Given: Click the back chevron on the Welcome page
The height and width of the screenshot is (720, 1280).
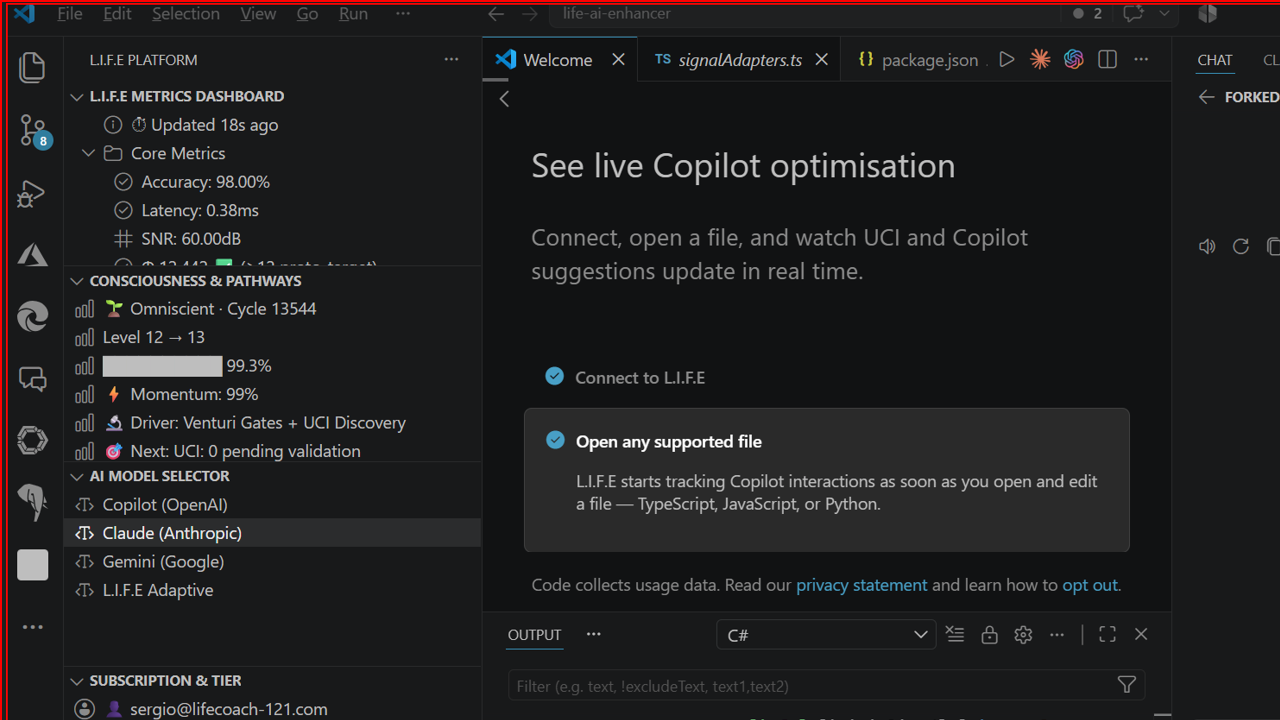Looking at the screenshot, I should click(504, 98).
